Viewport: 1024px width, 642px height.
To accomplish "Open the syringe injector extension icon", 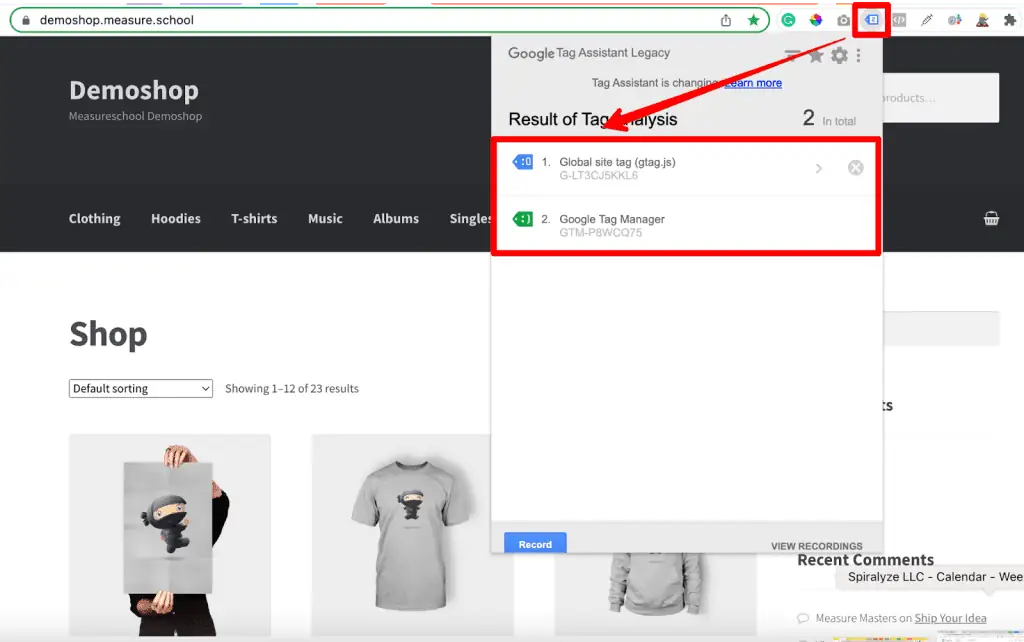I will point(928,19).
